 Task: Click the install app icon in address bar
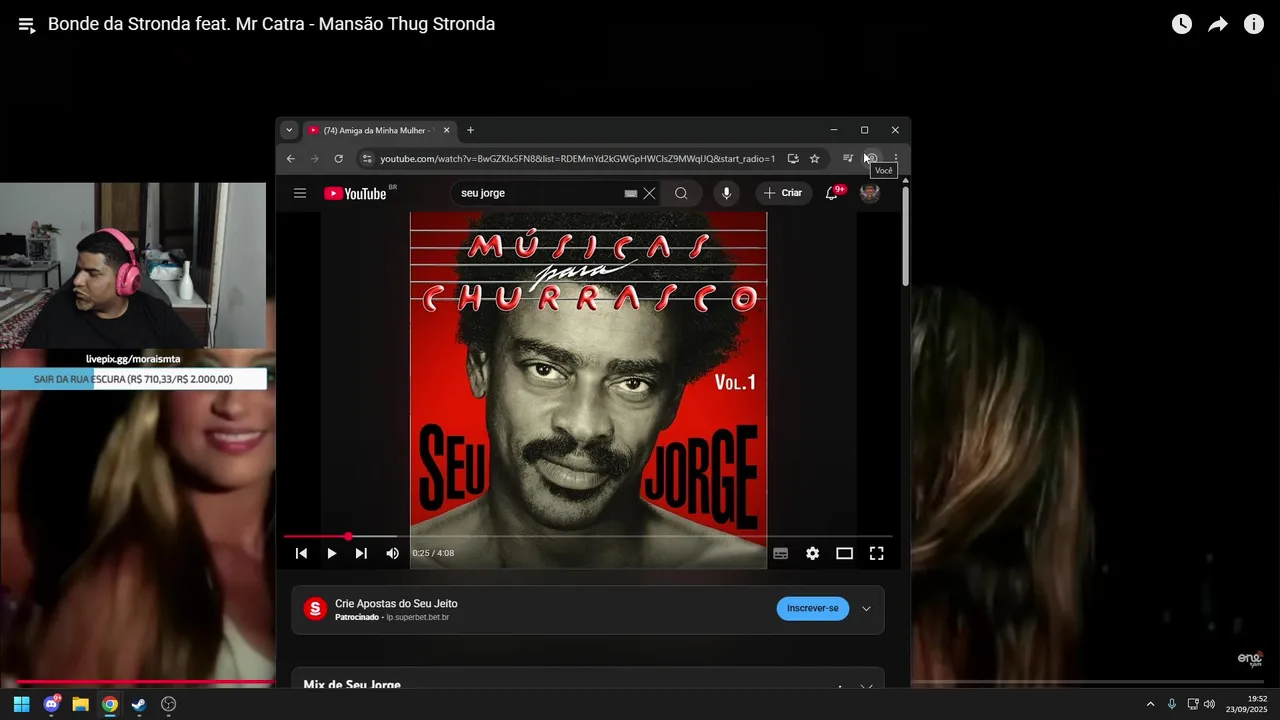[x=793, y=158]
